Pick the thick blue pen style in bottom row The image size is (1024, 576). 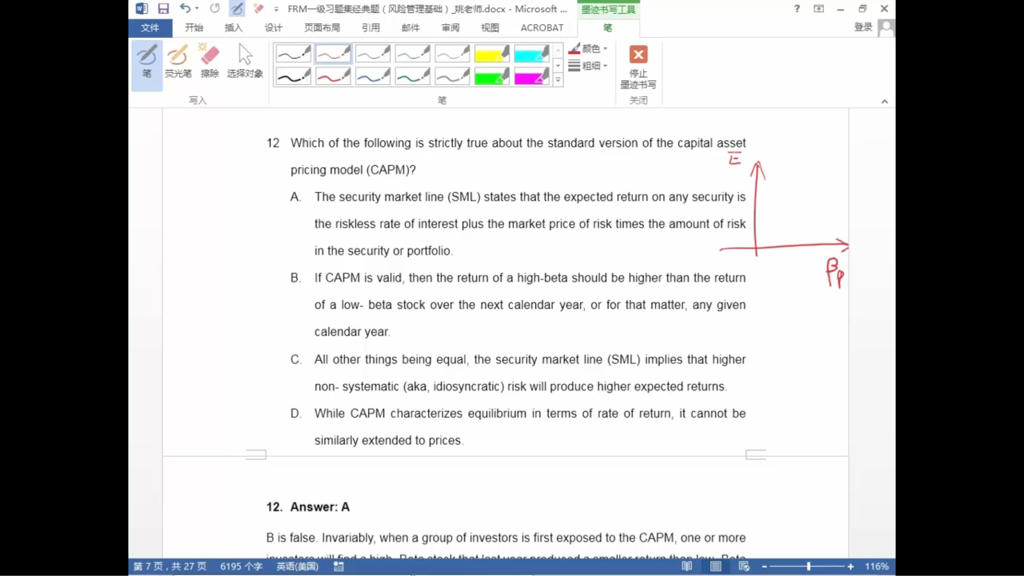pos(373,76)
